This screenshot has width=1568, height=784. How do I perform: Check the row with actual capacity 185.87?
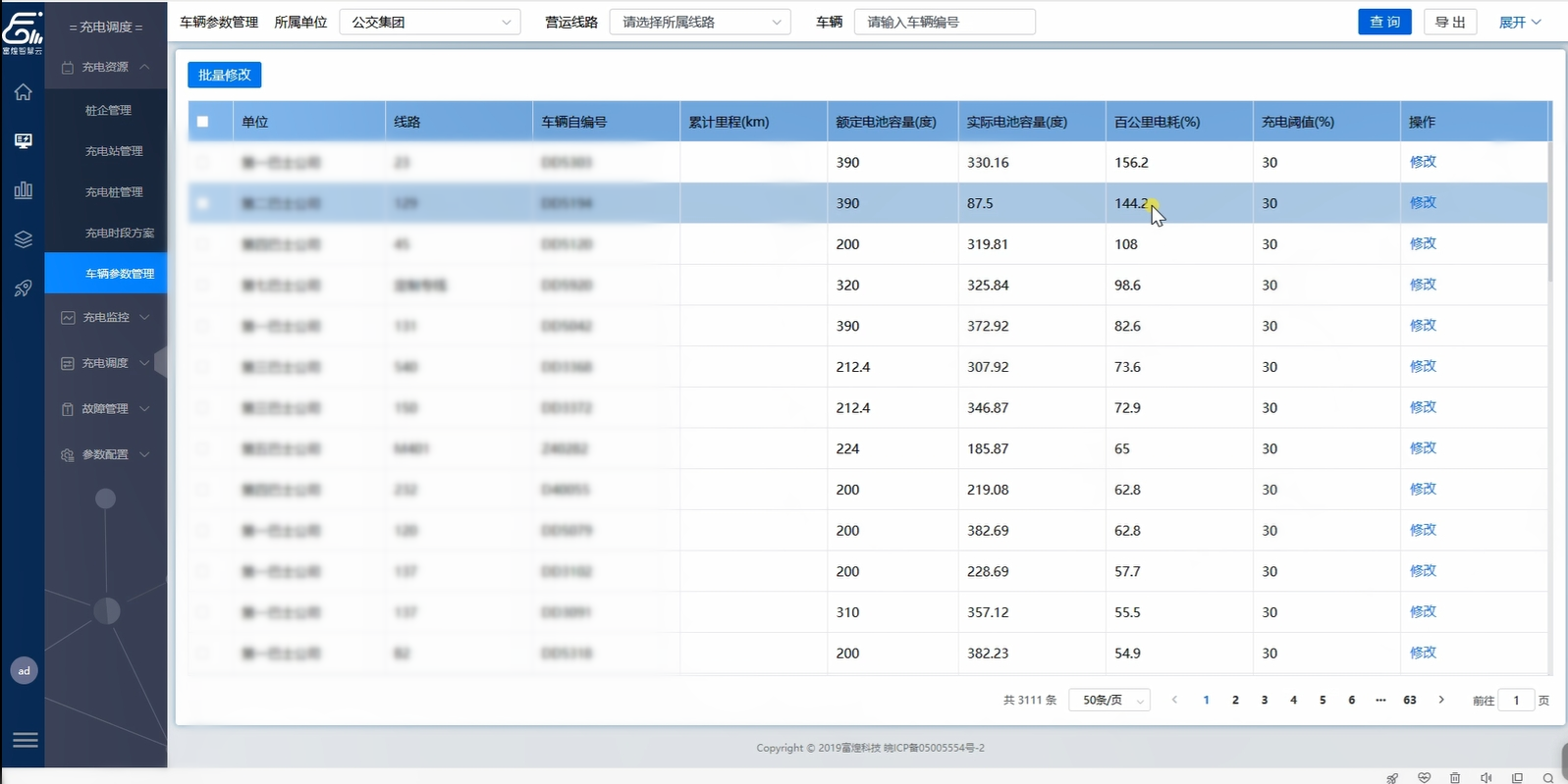tap(202, 448)
